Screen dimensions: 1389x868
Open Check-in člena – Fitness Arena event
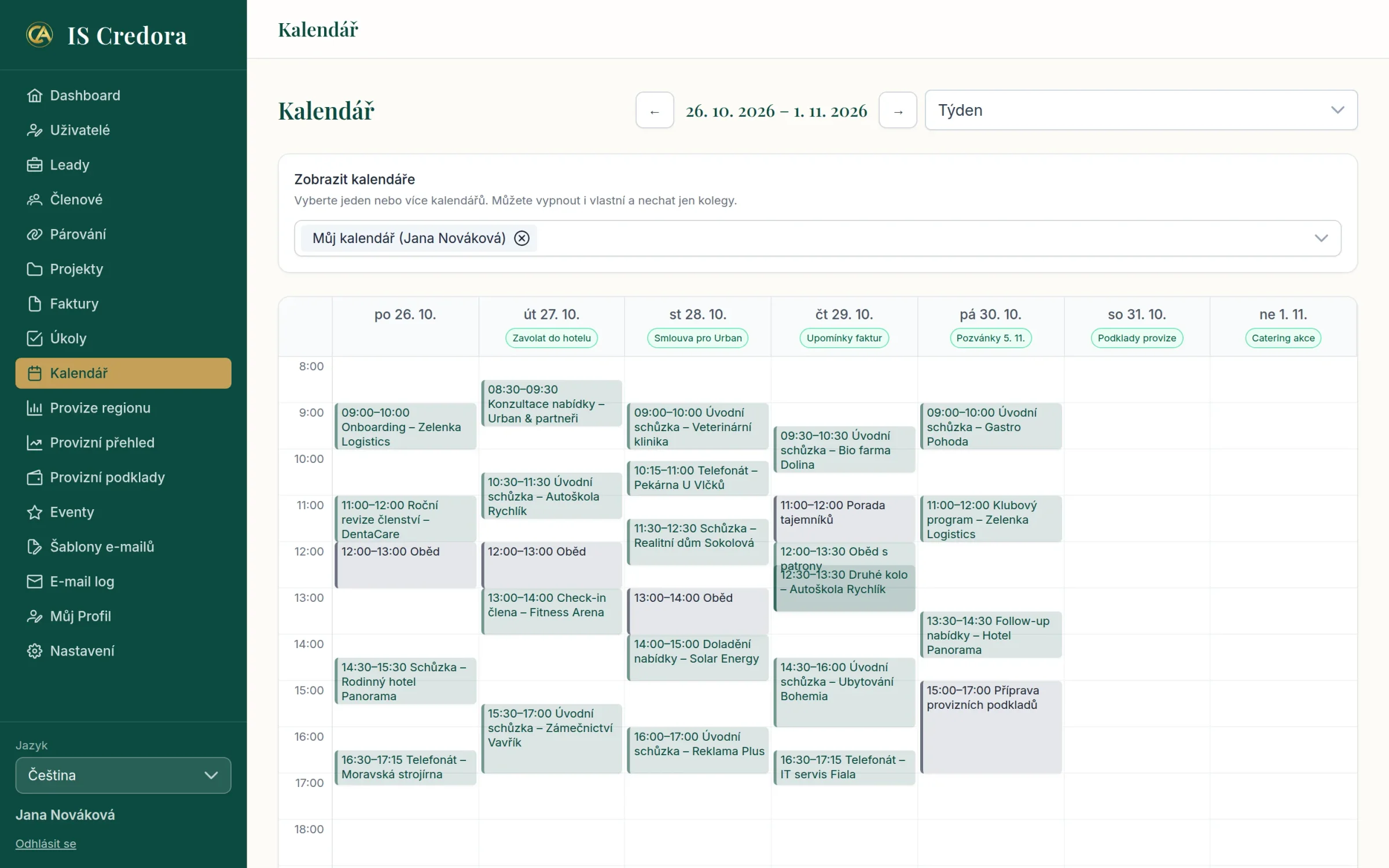[552, 611]
